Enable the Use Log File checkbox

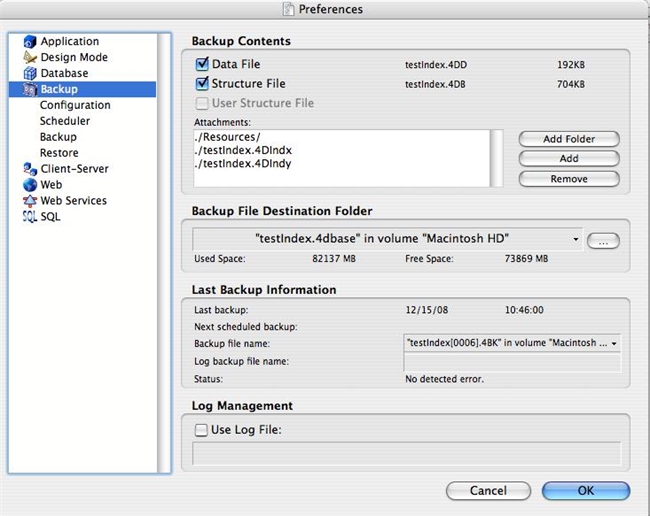click(202, 430)
